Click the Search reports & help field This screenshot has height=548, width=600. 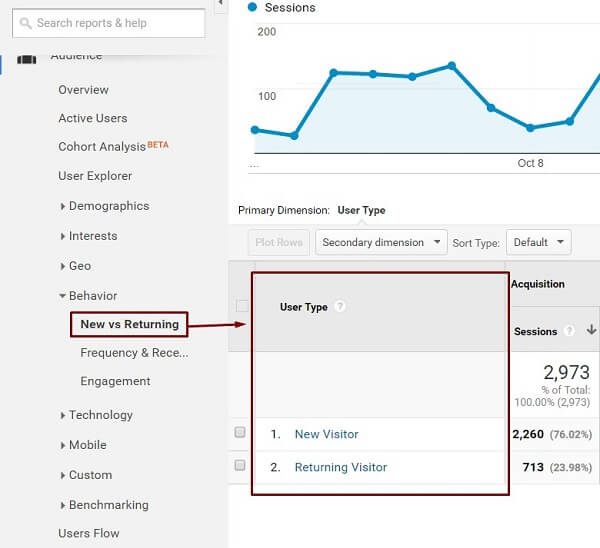pos(115,23)
